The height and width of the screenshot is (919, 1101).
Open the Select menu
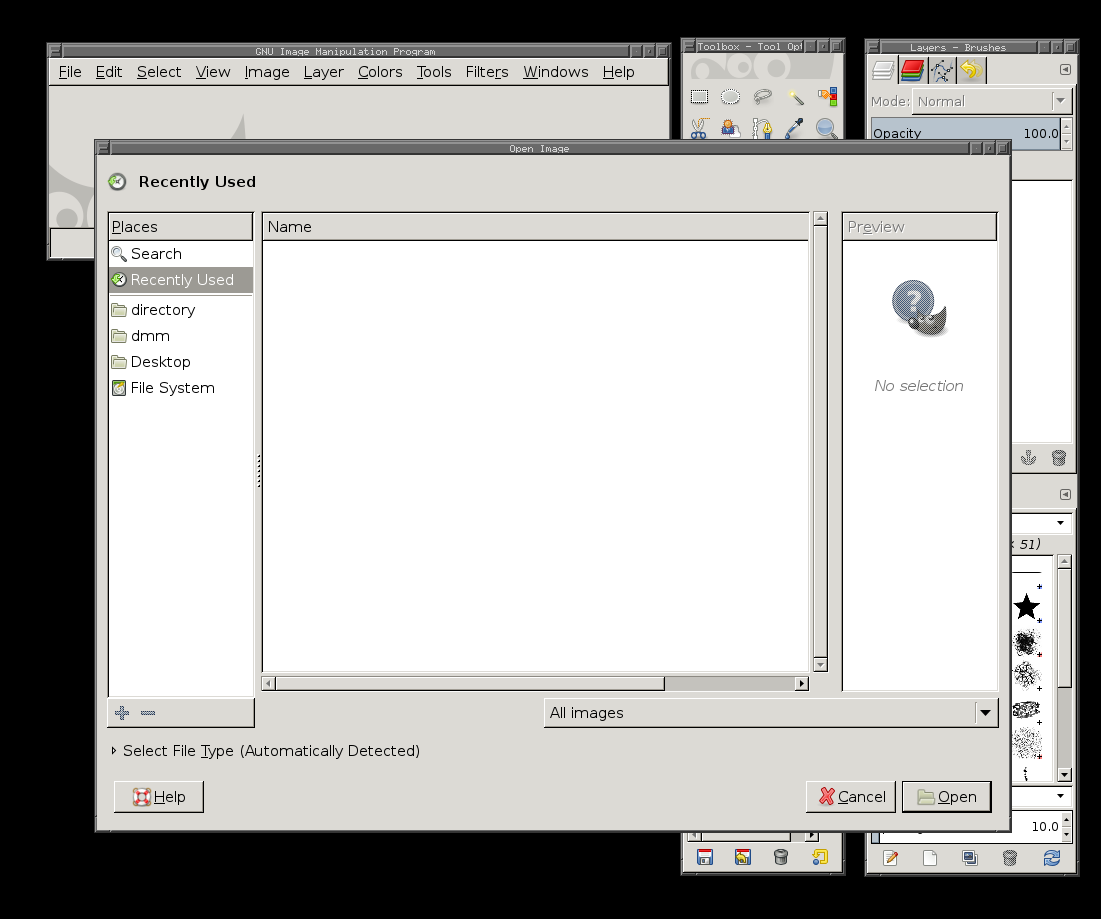[159, 72]
